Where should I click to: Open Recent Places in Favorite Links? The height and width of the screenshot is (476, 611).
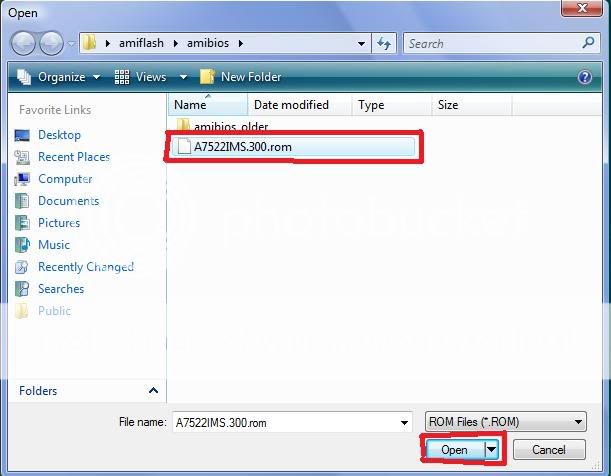click(x=73, y=157)
